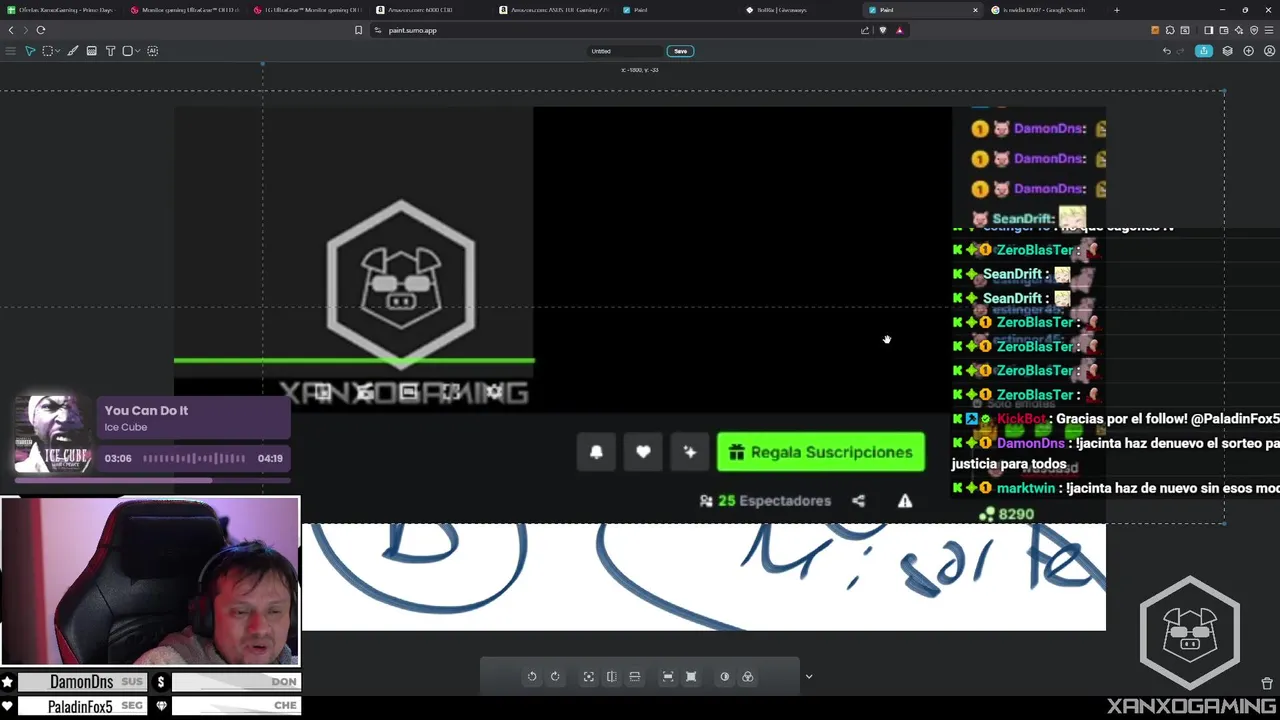
Task: Open the contrast adjustment icon
Action: (724, 677)
